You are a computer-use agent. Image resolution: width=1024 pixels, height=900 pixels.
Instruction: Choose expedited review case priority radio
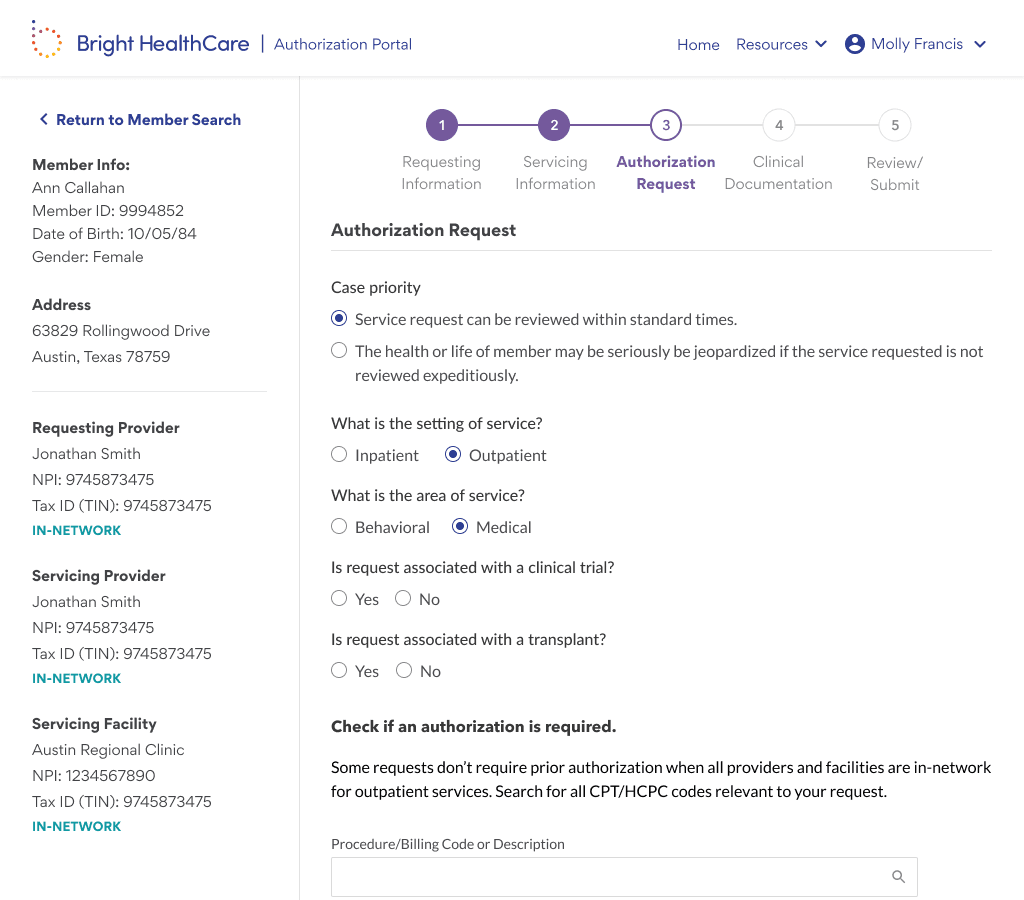339,351
